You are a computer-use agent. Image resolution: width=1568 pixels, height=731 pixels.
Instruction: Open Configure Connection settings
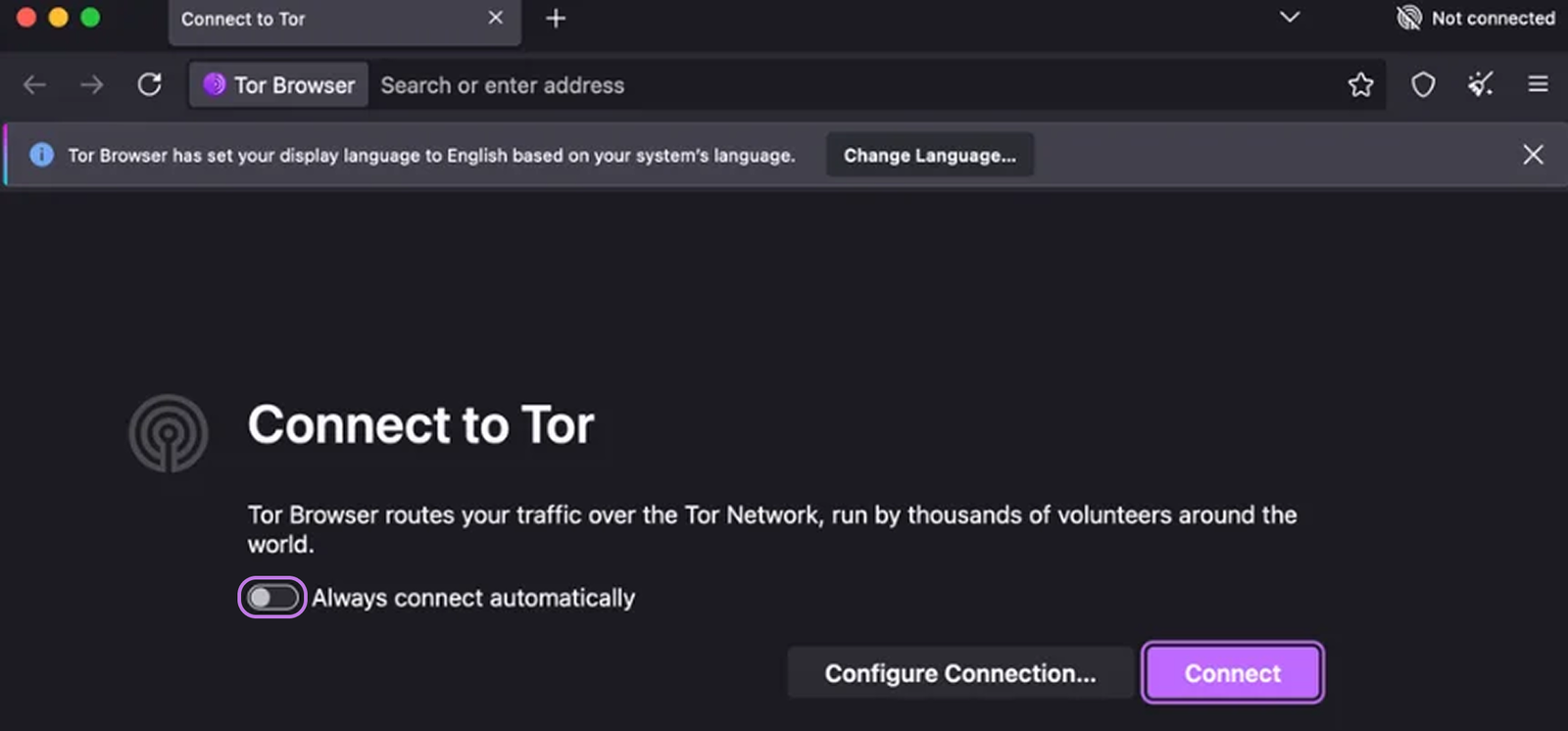point(959,673)
